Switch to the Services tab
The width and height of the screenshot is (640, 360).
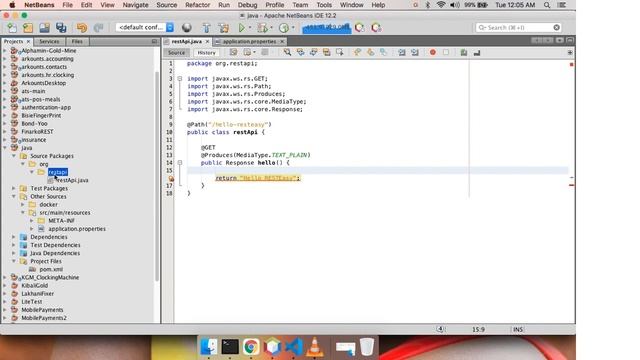coord(49,42)
